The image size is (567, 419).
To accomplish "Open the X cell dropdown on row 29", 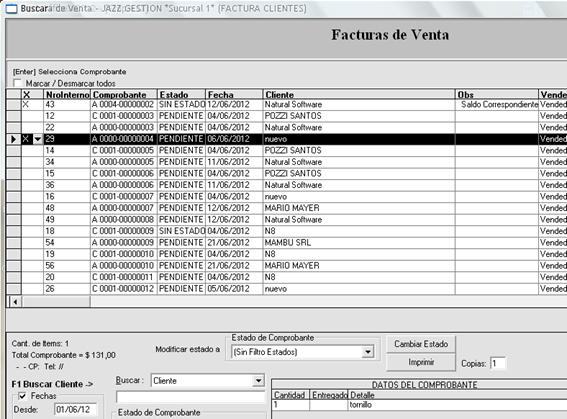I will point(38,139).
